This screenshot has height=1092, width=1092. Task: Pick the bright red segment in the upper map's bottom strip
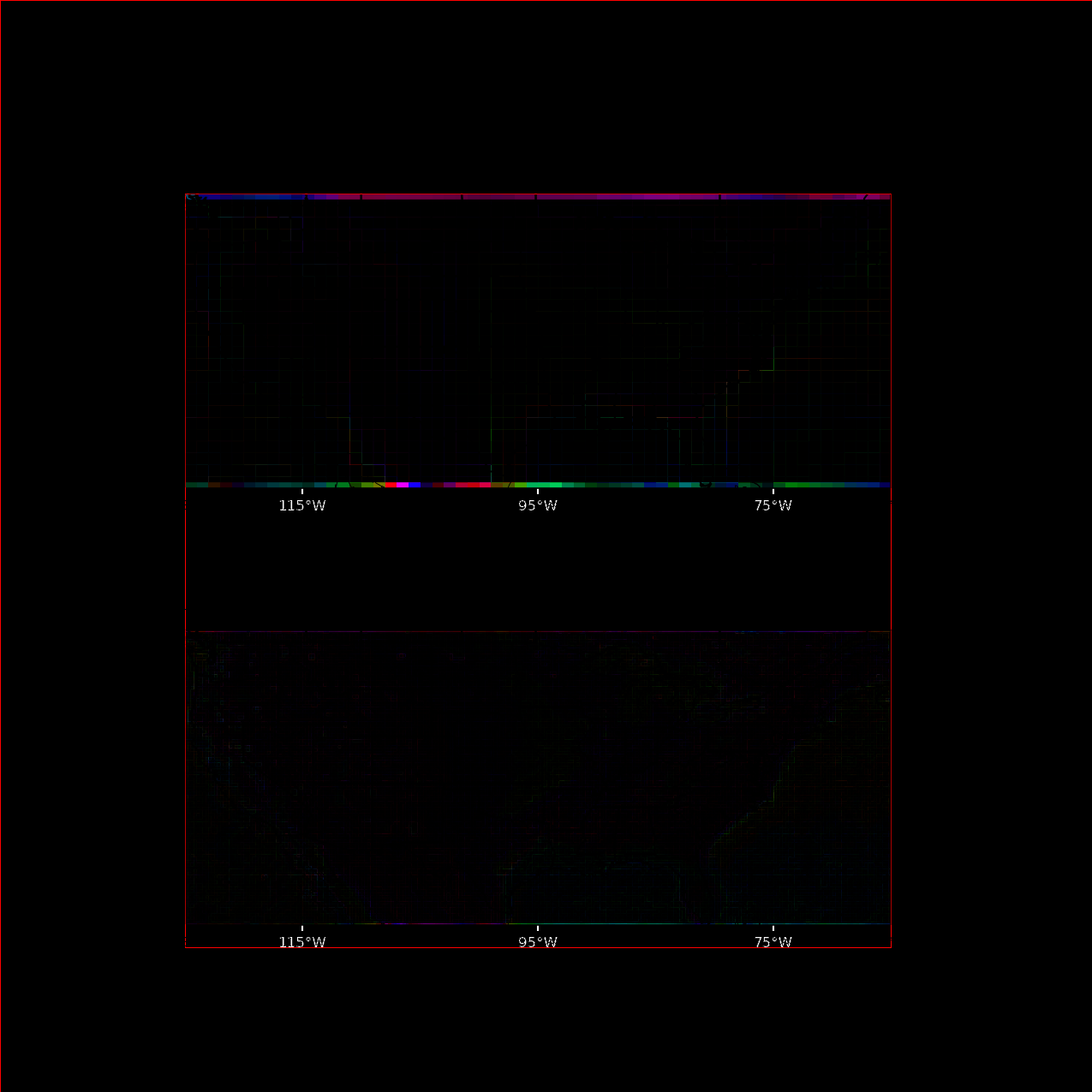coord(391,485)
